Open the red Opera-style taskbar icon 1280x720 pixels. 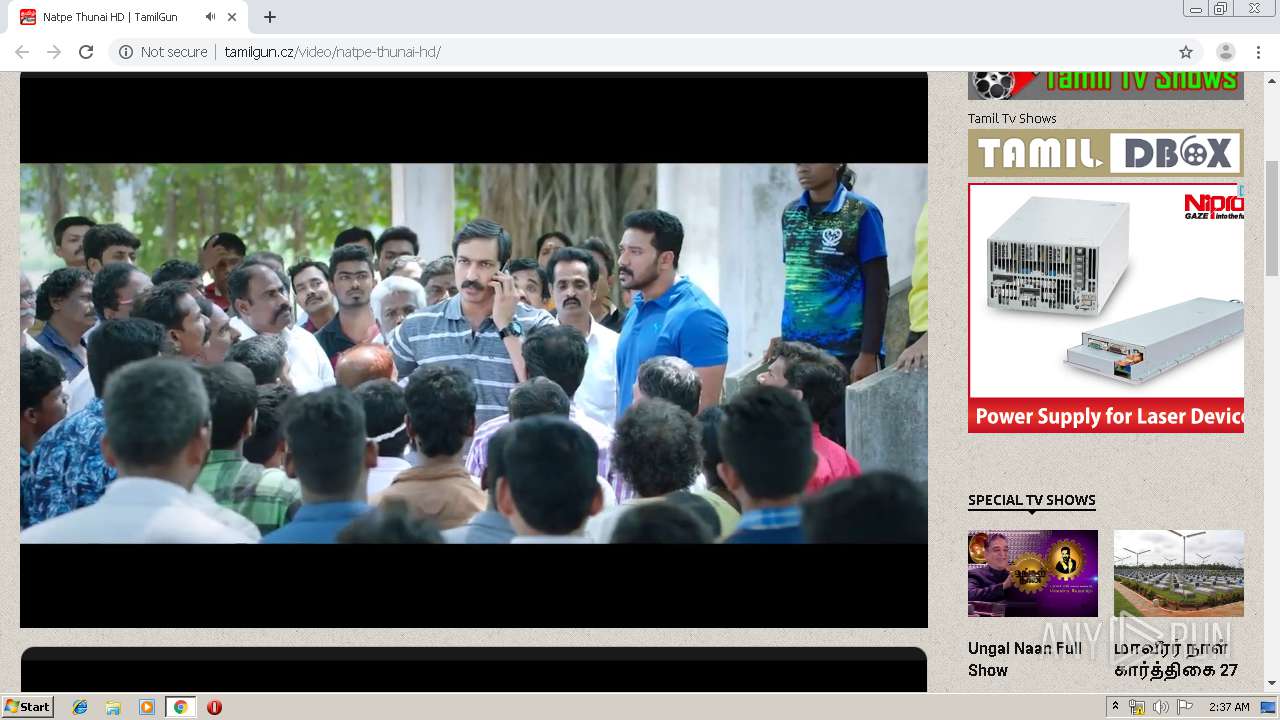coord(214,707)
